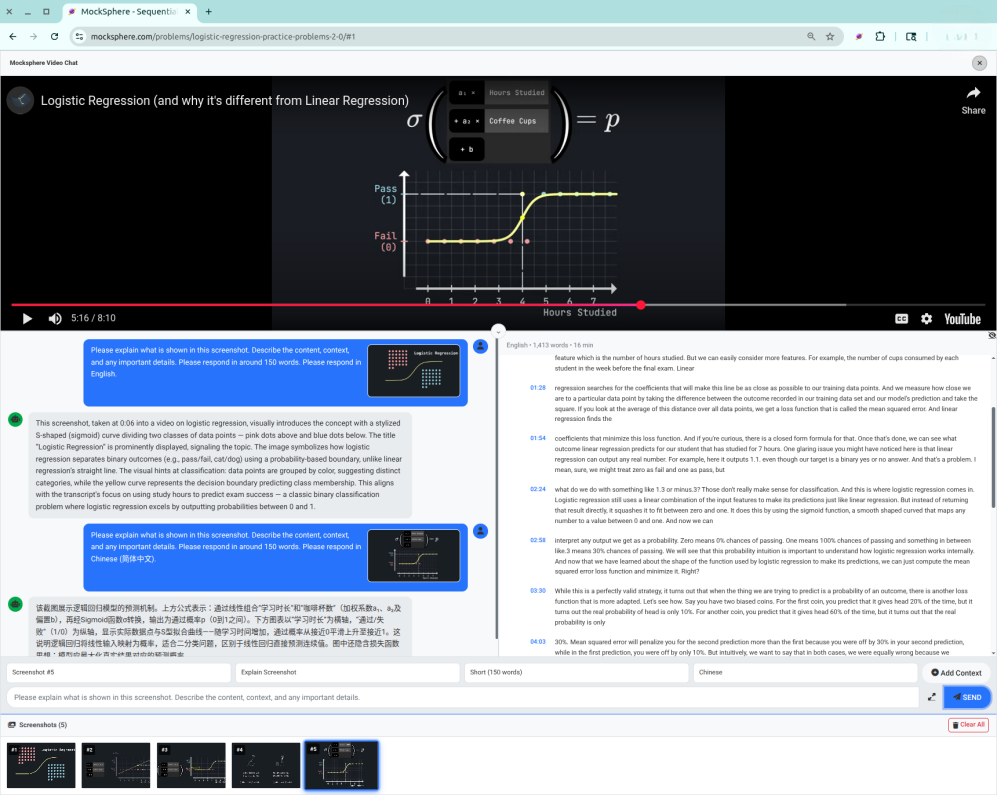997x795 pixels.
Task: Hide the transcript using the eye icon
Action: tap(991, 335)
